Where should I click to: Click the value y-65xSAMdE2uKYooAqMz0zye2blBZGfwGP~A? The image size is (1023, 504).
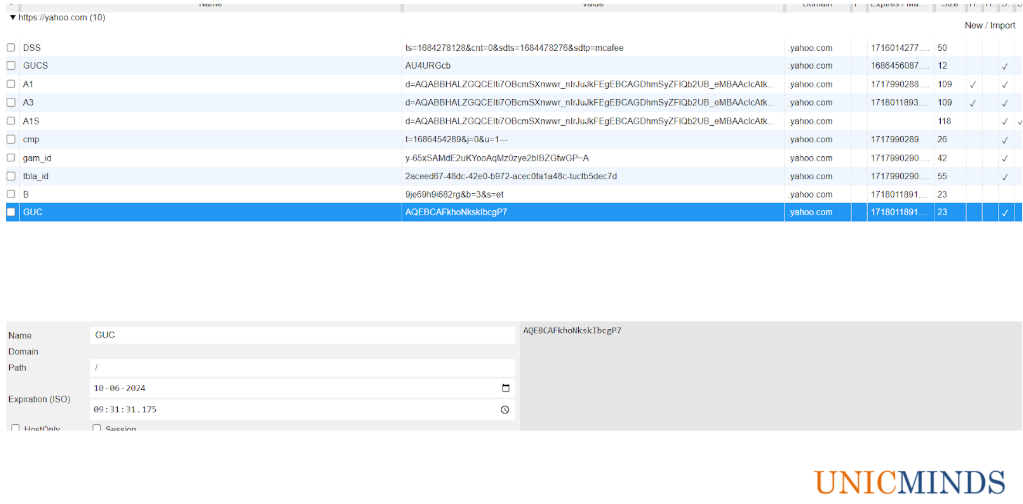click(497, 157)
